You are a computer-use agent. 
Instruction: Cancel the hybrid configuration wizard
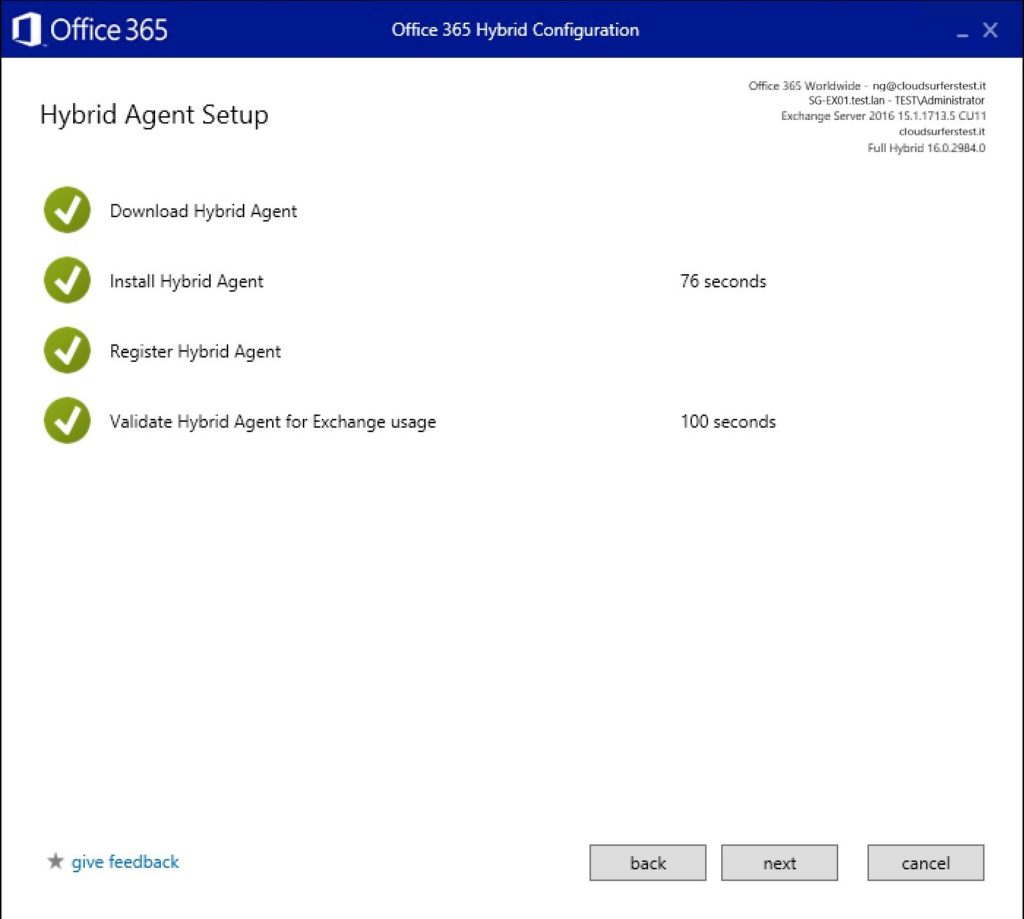[925, 863]
